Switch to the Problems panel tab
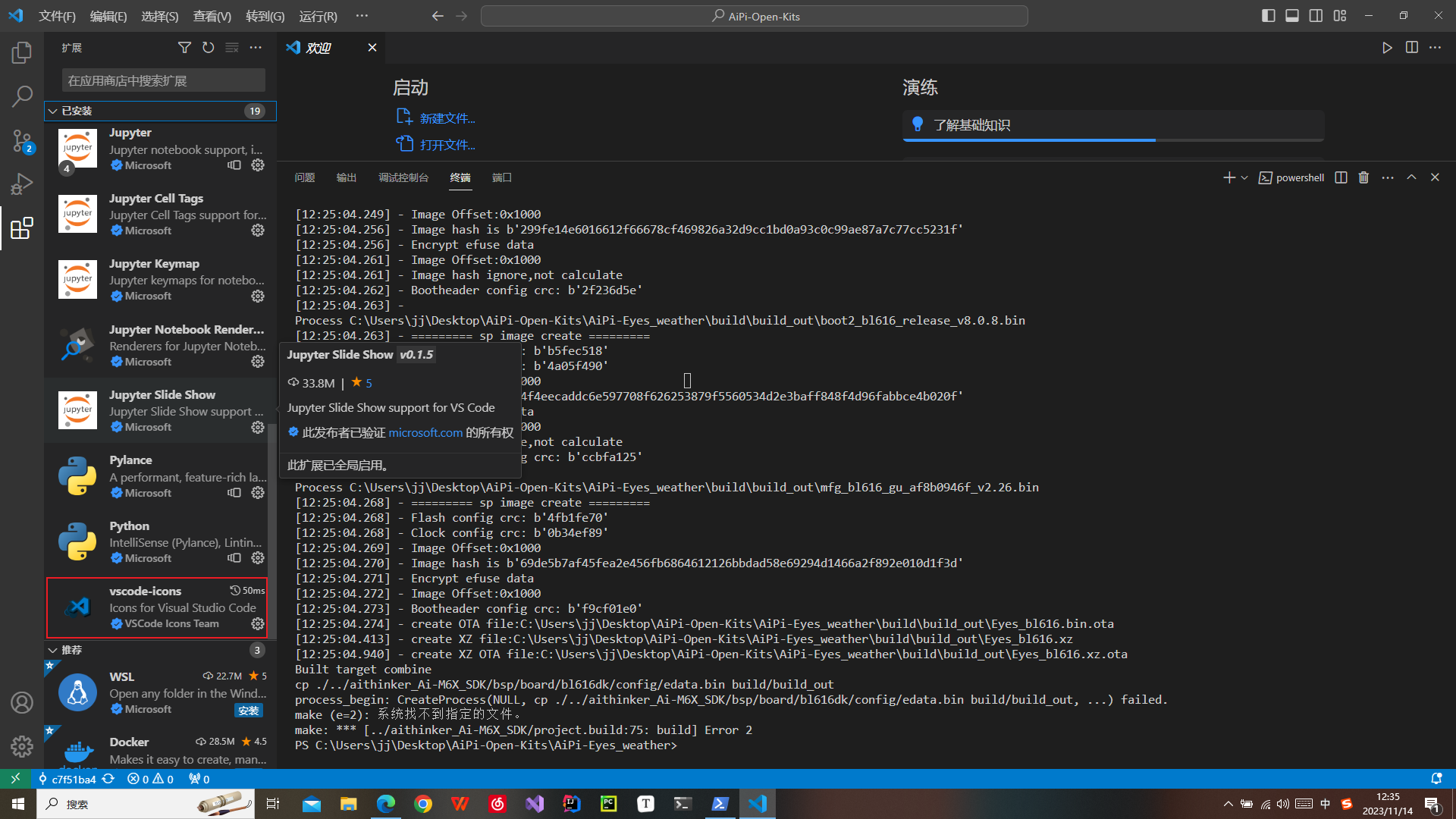 coord(305,177)
